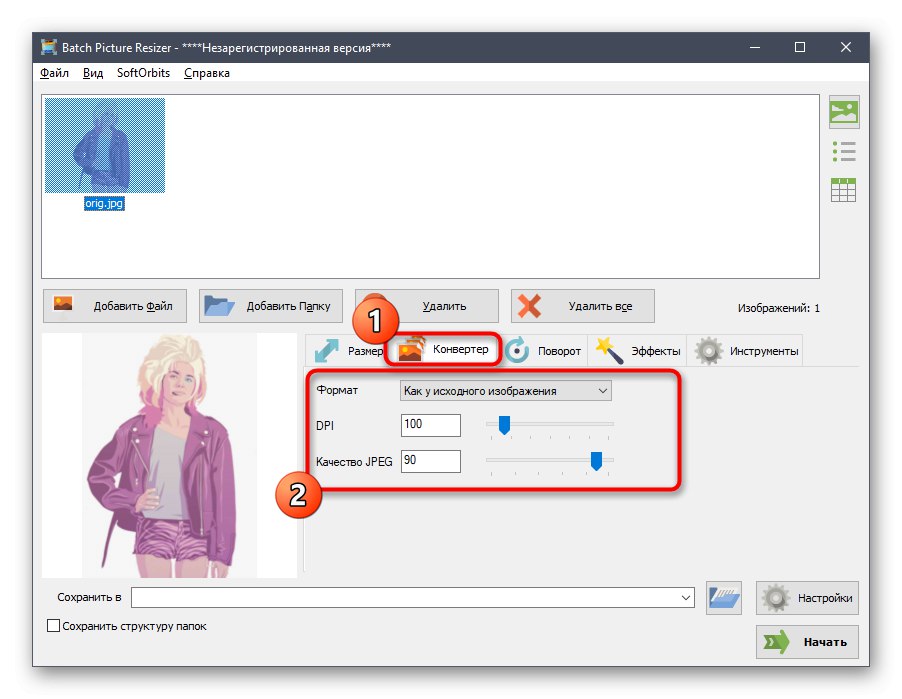Click the DPI value field
The image size is (902, 699).
(431, 425)
